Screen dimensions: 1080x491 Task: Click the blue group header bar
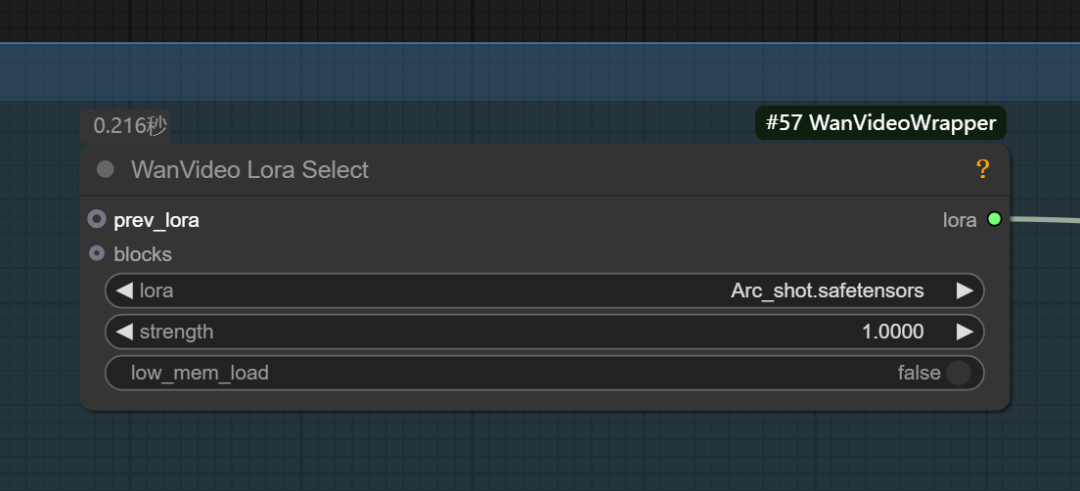pos(540,72)
